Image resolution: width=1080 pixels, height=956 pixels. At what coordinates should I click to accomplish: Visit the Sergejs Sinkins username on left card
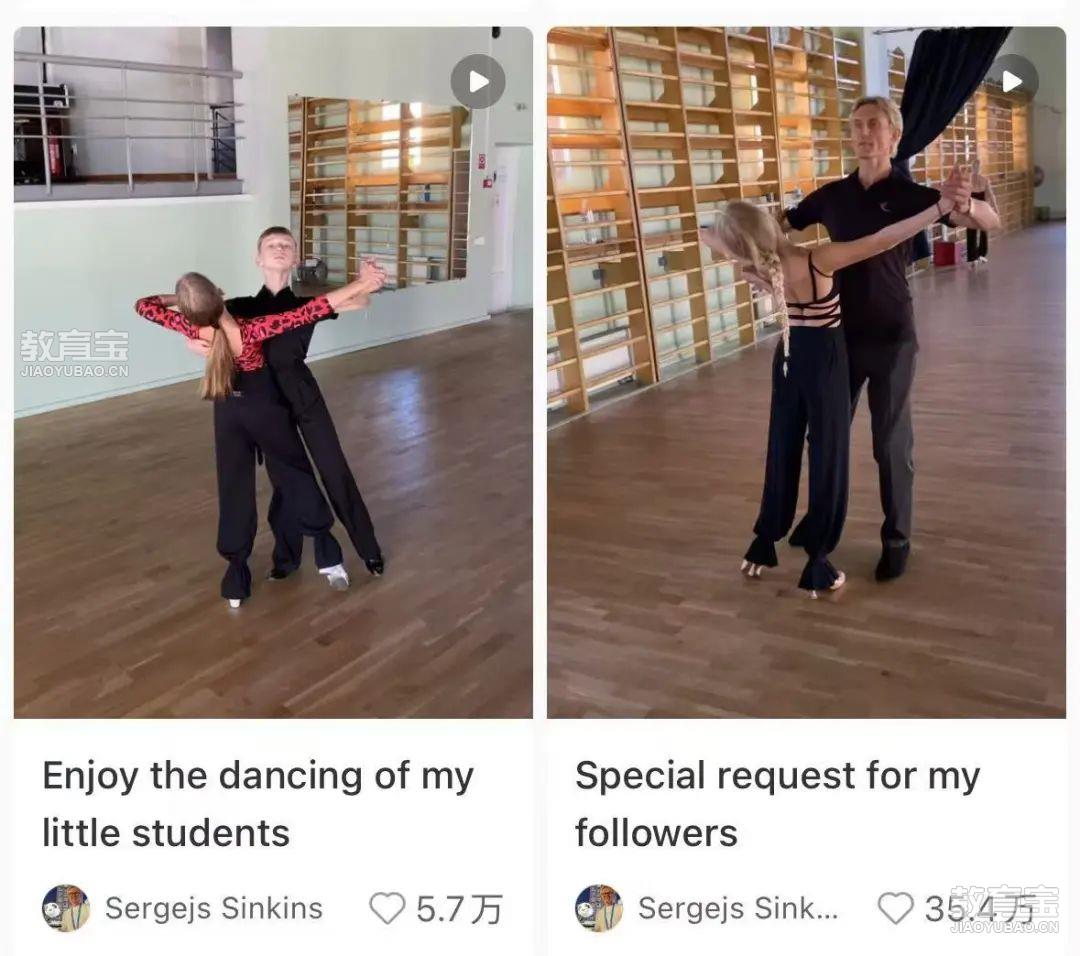click(214, 908)
